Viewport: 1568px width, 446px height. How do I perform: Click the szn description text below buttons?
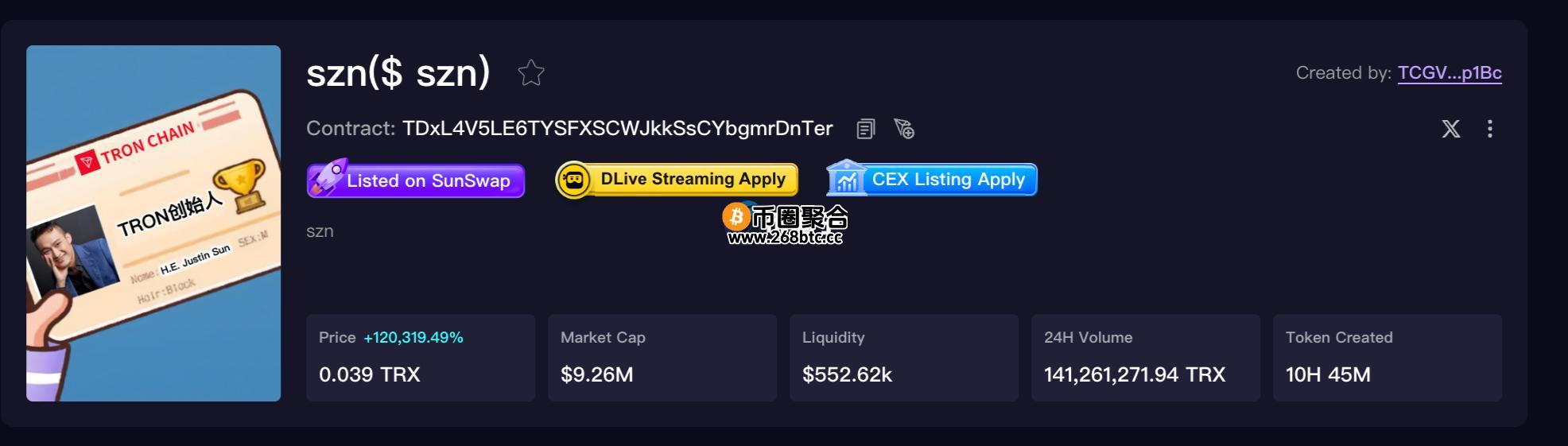[x=320, y=231]
